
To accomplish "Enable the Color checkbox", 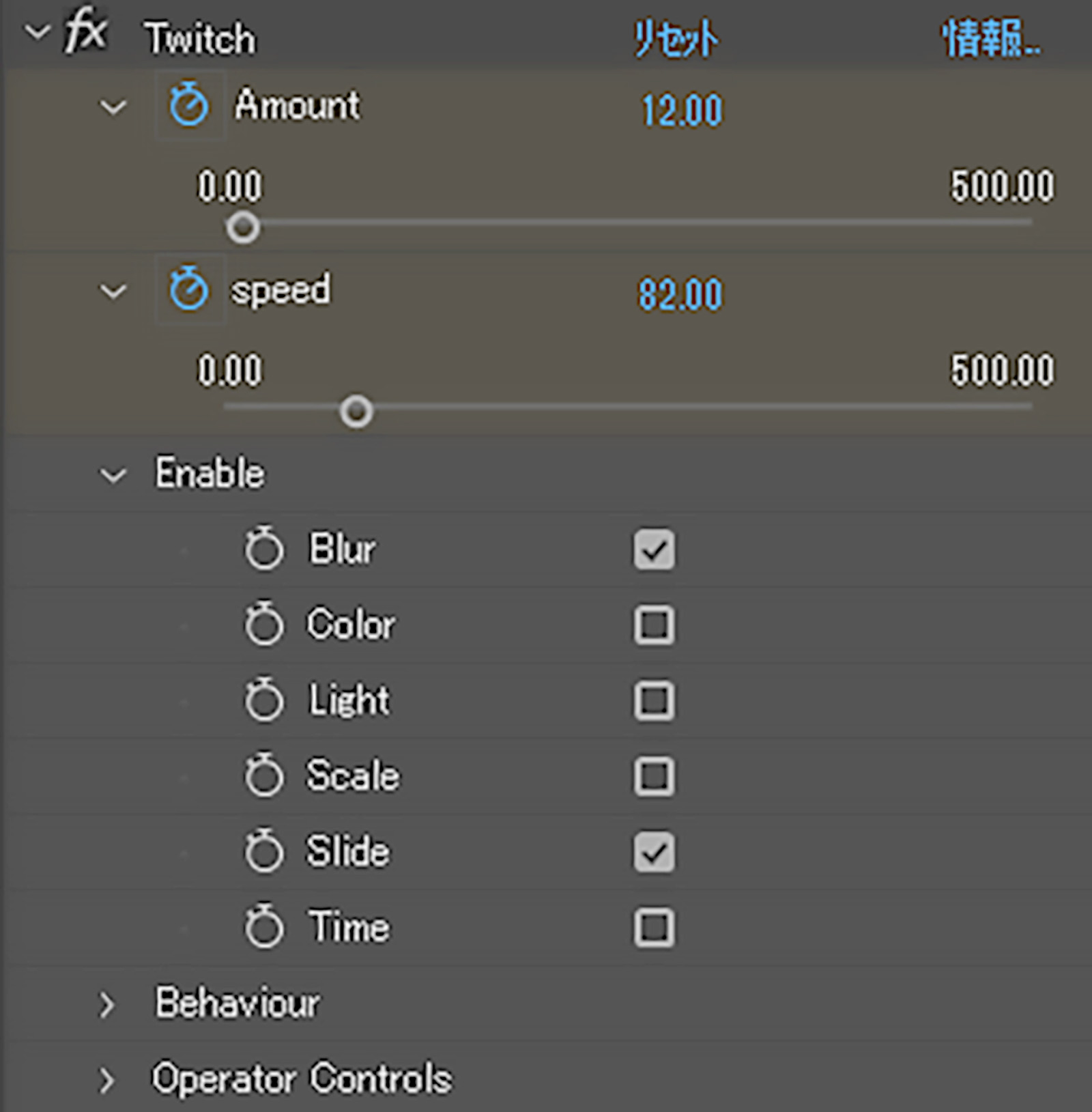I will [x=655, y=625].
